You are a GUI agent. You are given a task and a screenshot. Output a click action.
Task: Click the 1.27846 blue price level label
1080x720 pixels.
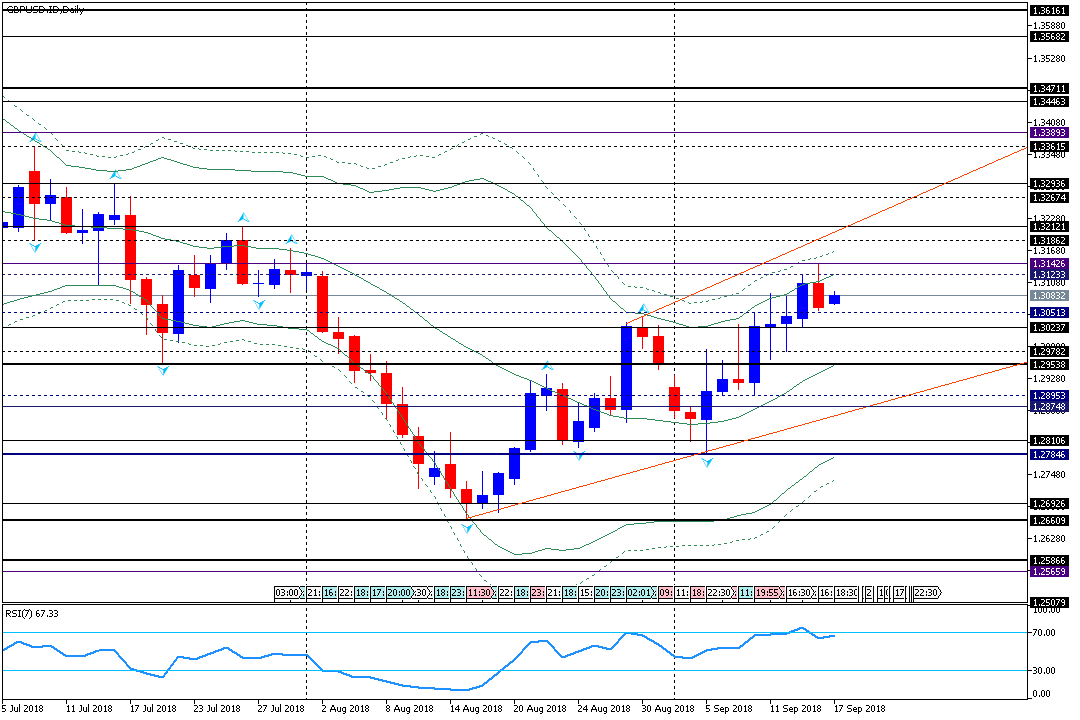[1049, 455]
